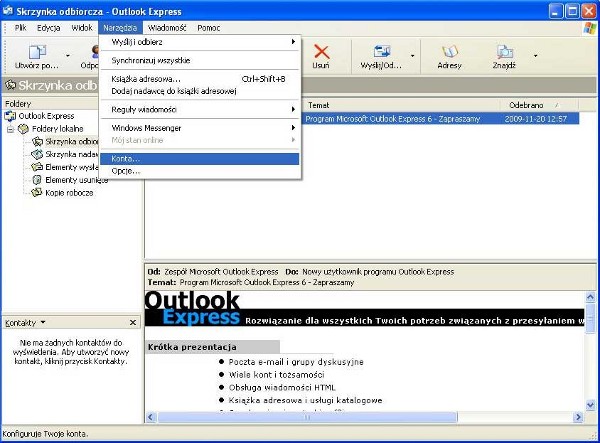Viewport: 600px width, 443px height.
Task: Expand Reguły wiadomości submenu arrow
Action: (x=293, y=109)
